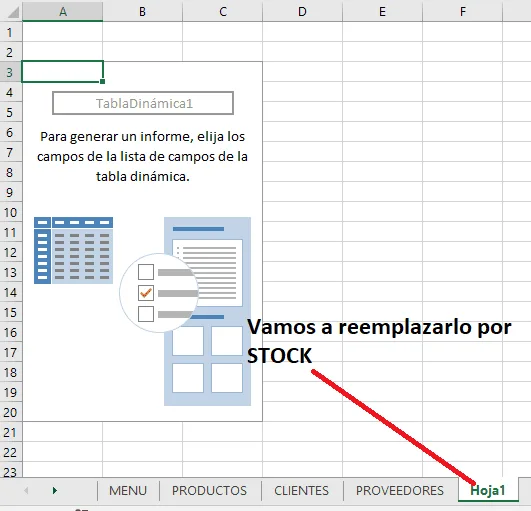Select column A header

(63, 11)
